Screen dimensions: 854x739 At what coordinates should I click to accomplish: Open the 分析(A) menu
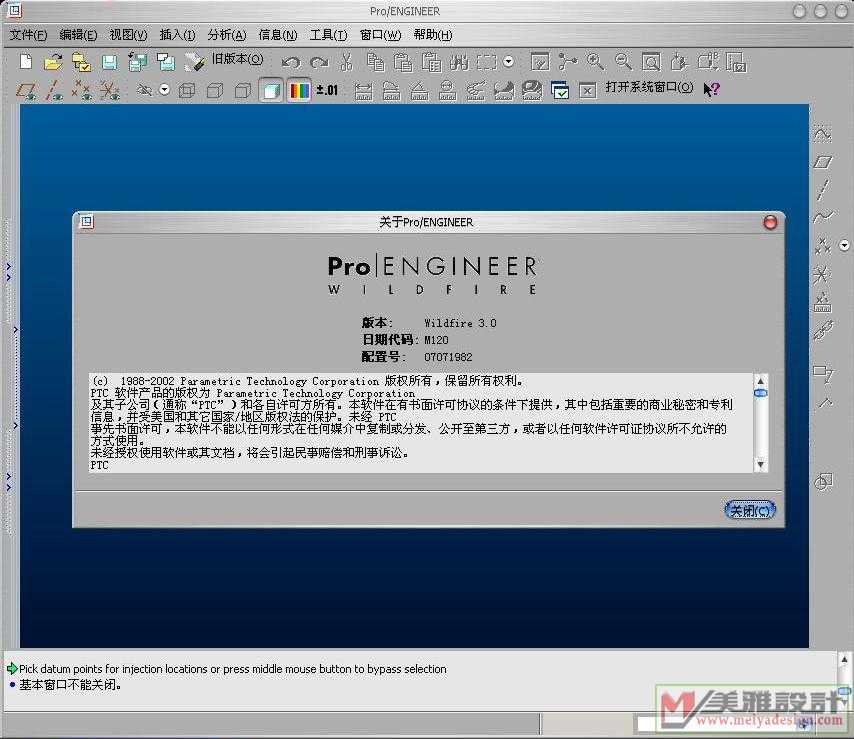(227, 35)
